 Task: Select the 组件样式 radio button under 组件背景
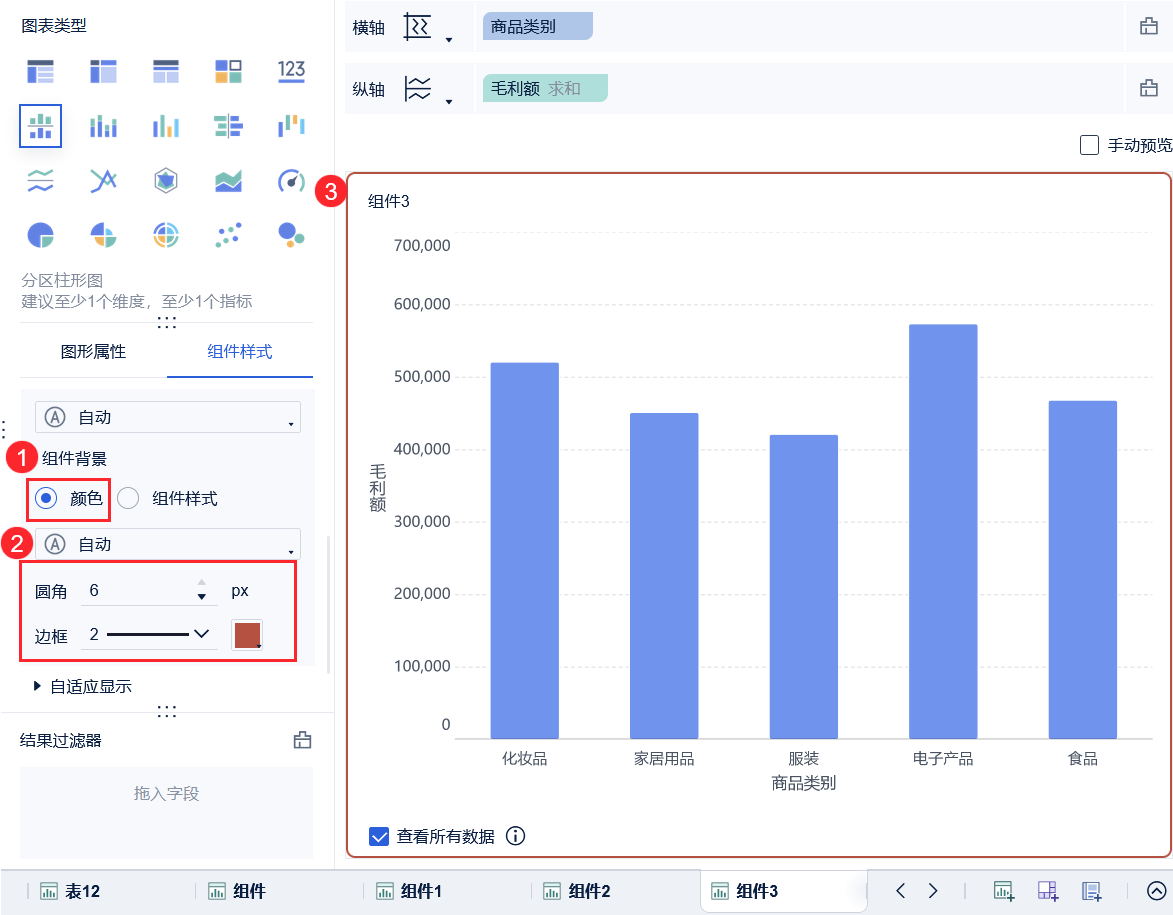pos(128,498)
